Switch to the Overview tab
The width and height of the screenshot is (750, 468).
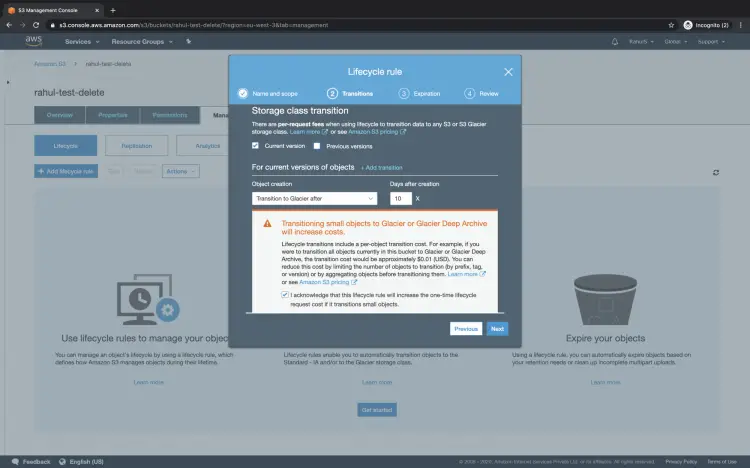coord(60,115)
